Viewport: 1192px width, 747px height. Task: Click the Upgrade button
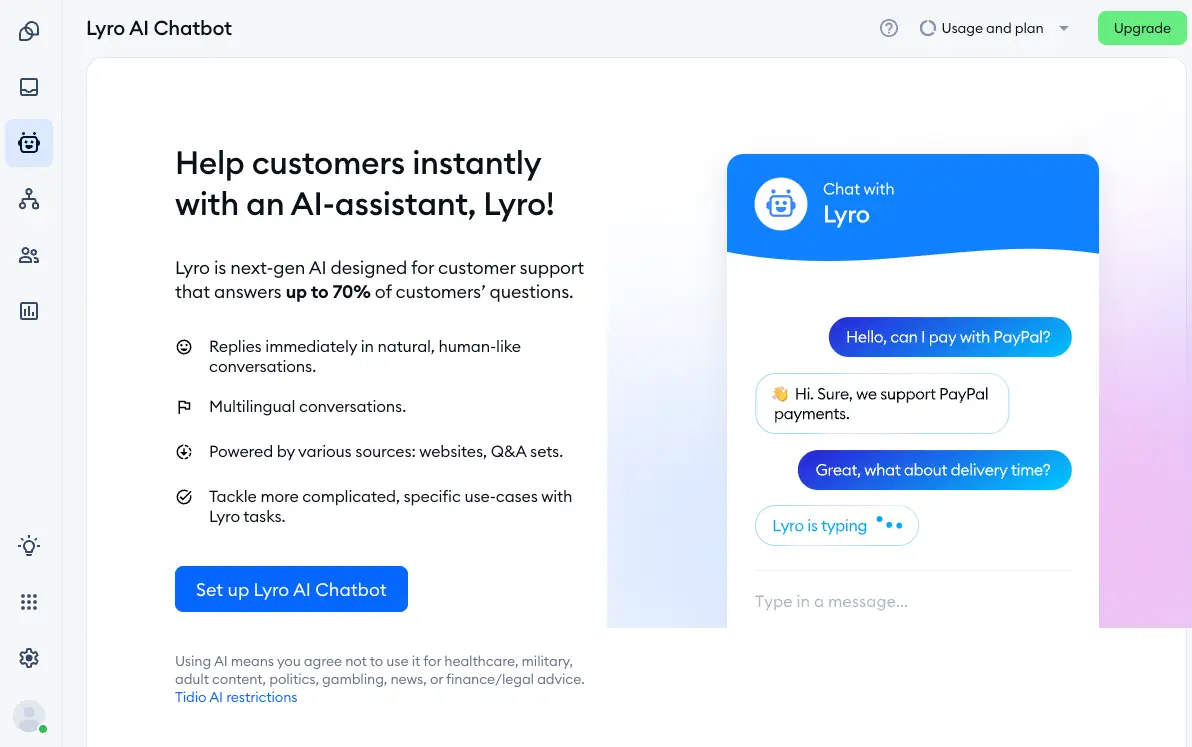(1141, 28)
